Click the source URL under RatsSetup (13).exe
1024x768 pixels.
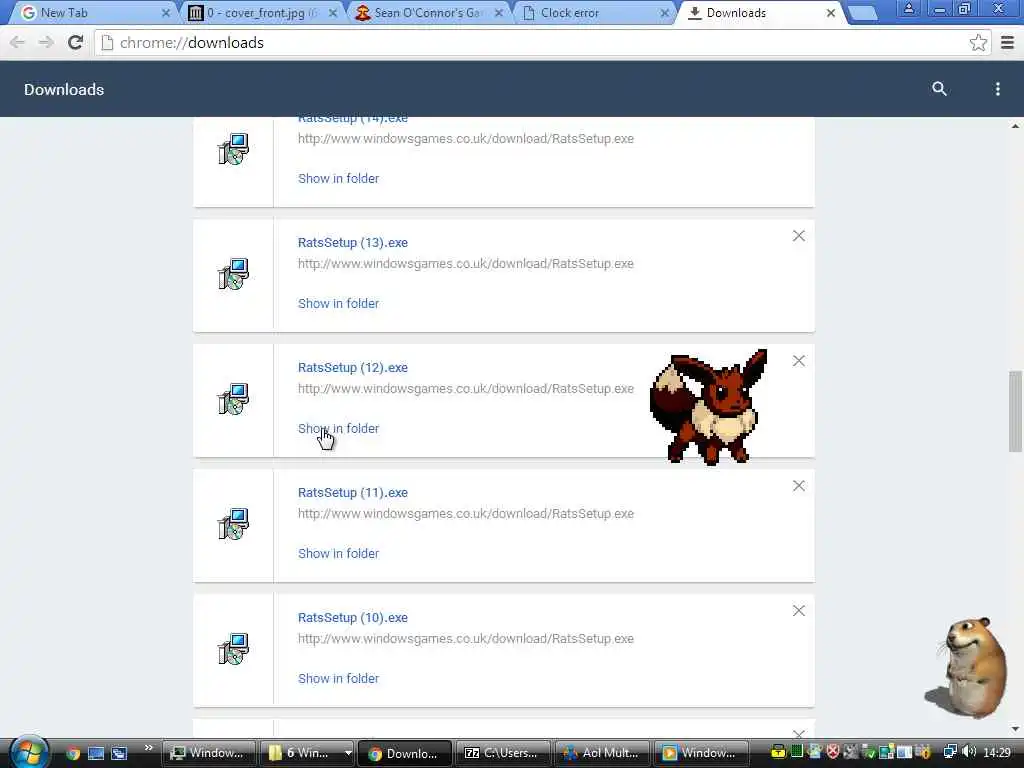[x=466, y=264]
